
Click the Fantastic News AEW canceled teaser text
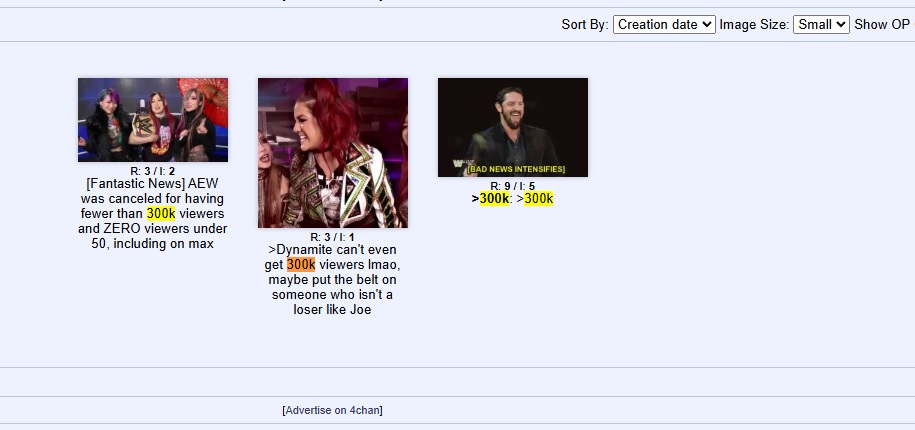point(153,214)
